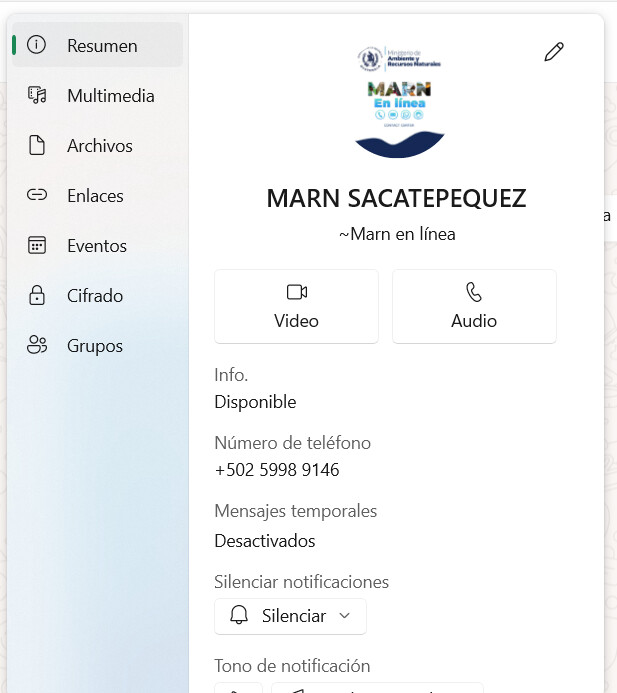Open the Silenciar notifications dropdown

(x=290, y=616)
